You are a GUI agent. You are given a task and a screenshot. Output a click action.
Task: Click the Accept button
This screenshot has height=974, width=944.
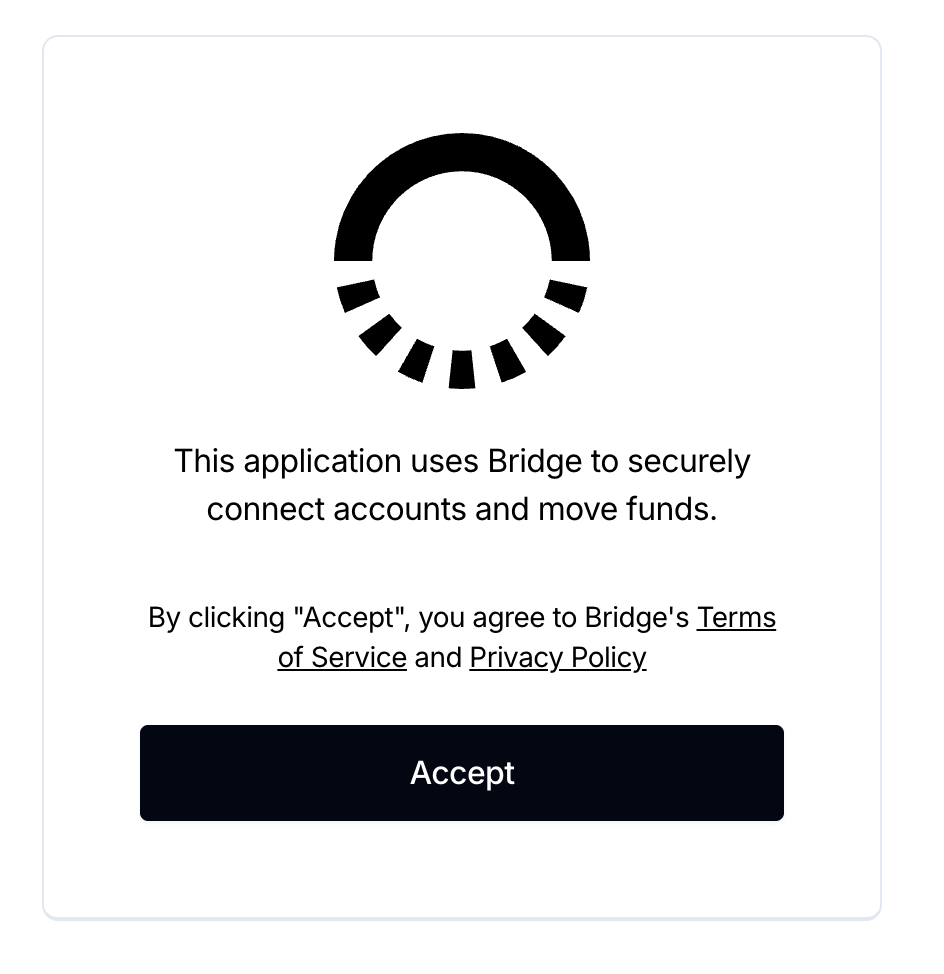coord(461,773)
